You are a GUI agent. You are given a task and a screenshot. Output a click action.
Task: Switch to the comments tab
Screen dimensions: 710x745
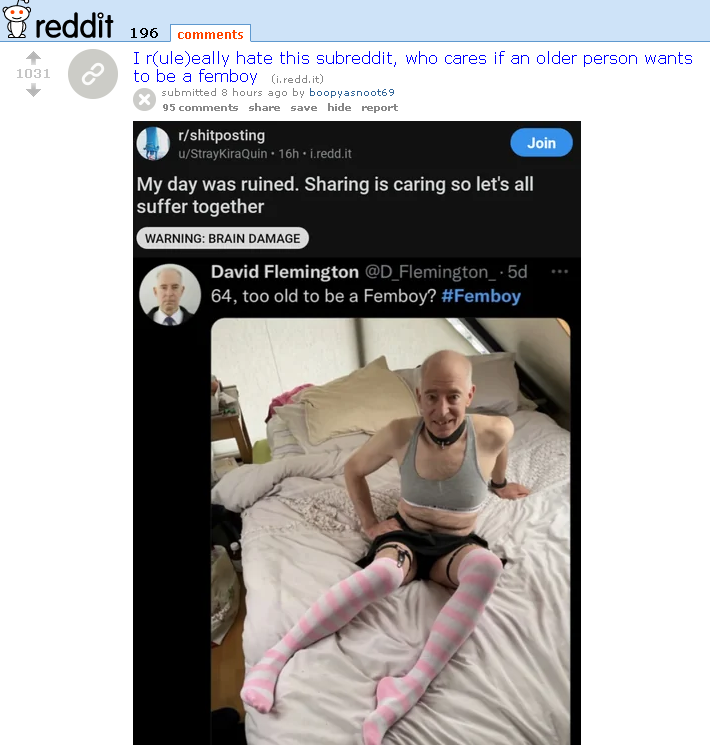[211, 34]
